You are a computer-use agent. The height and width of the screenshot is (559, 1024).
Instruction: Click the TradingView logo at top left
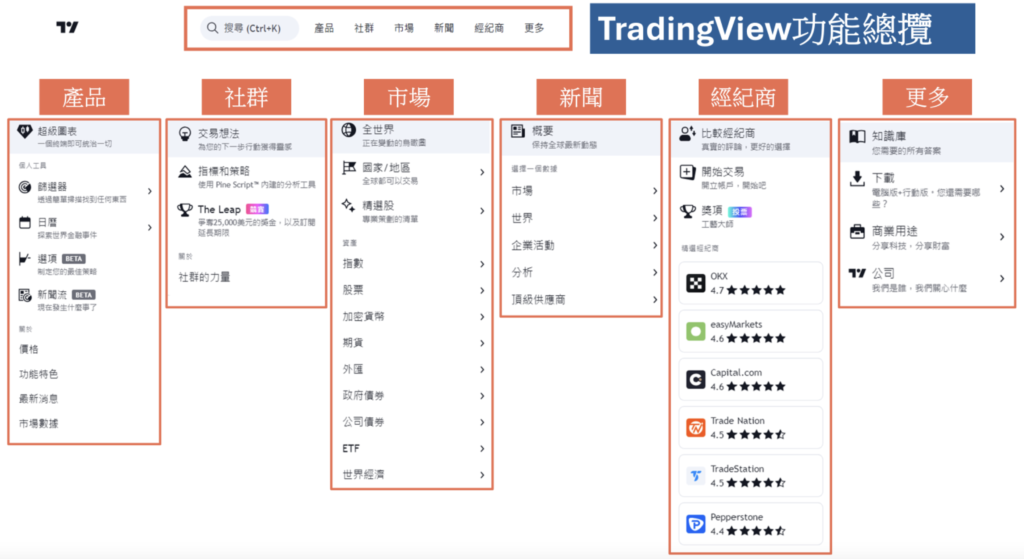point(67,27)
